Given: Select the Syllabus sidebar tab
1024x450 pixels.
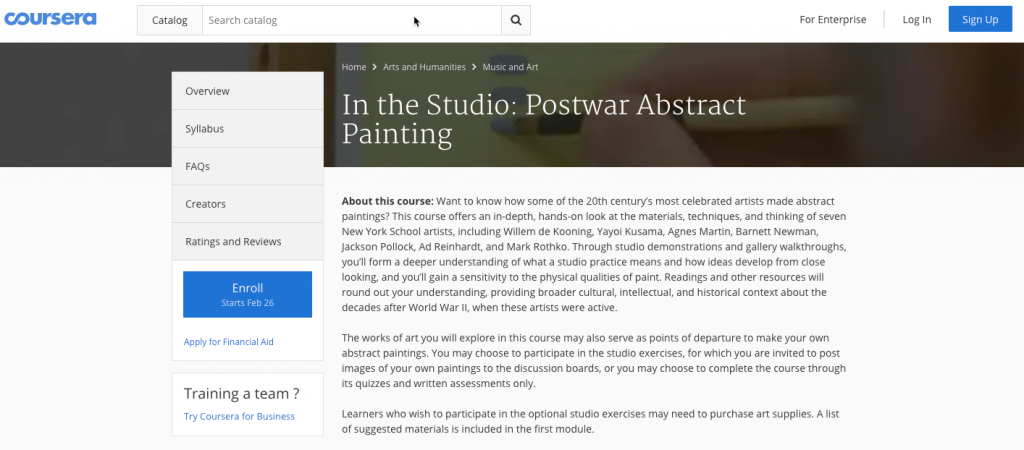Looking at the screenshot, I should (x=248, y=129).
